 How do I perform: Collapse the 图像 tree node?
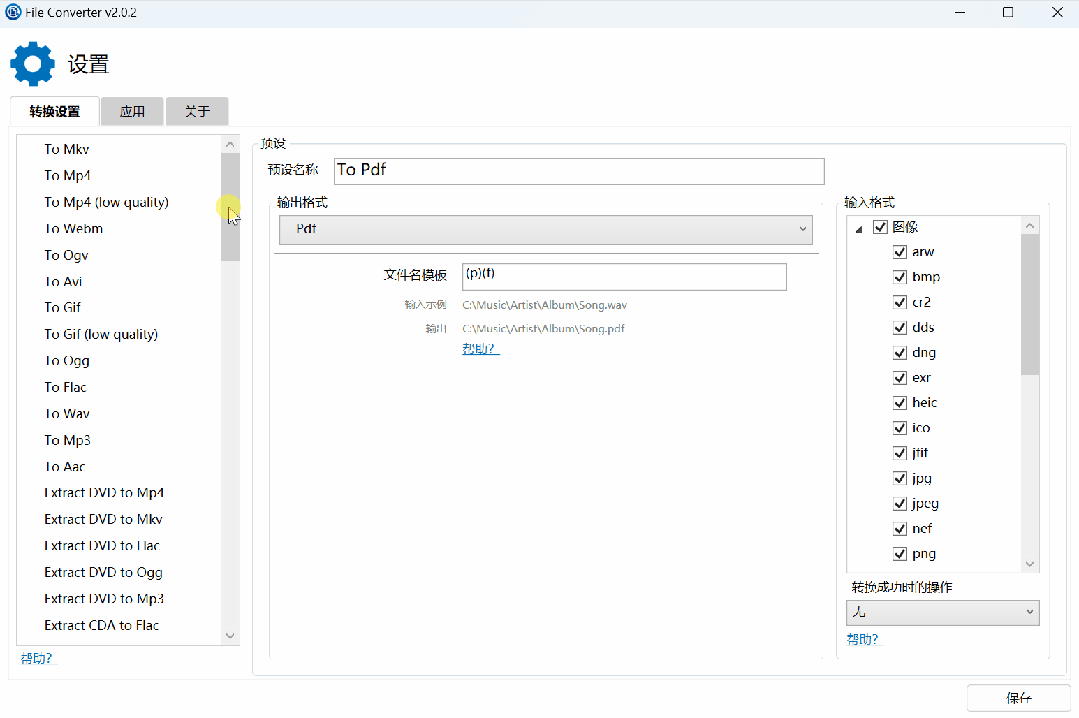tap(859, 228)
